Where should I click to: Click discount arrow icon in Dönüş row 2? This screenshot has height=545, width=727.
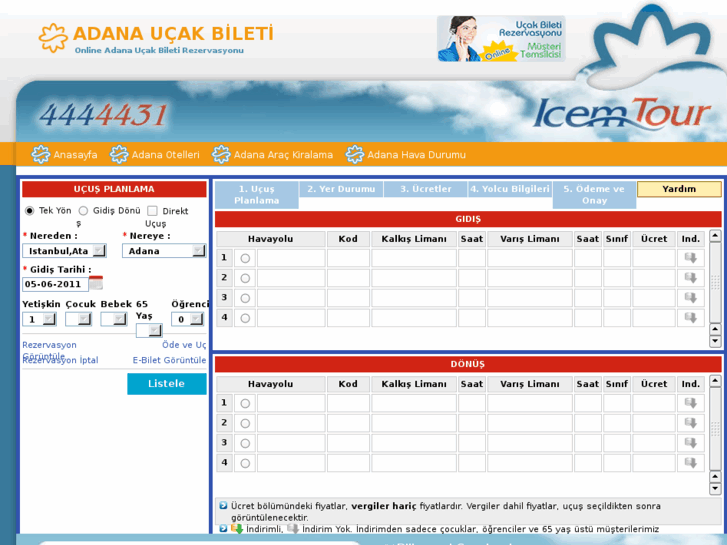[691, 423]
